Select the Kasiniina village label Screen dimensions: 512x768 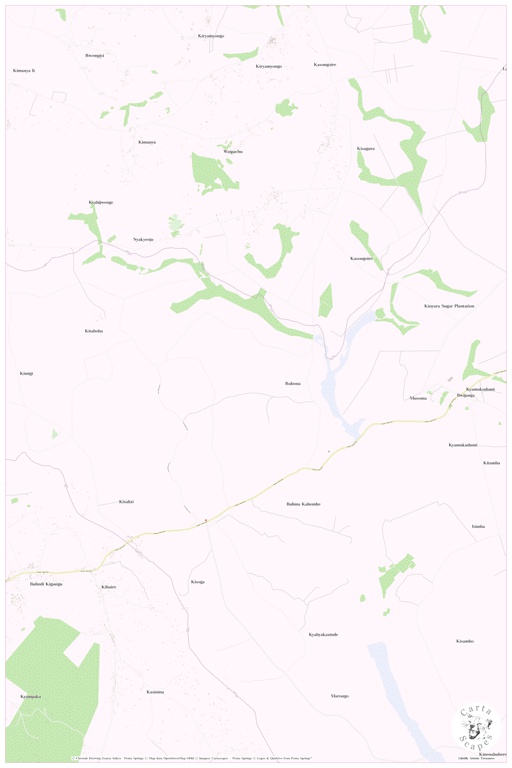[155, 692]
